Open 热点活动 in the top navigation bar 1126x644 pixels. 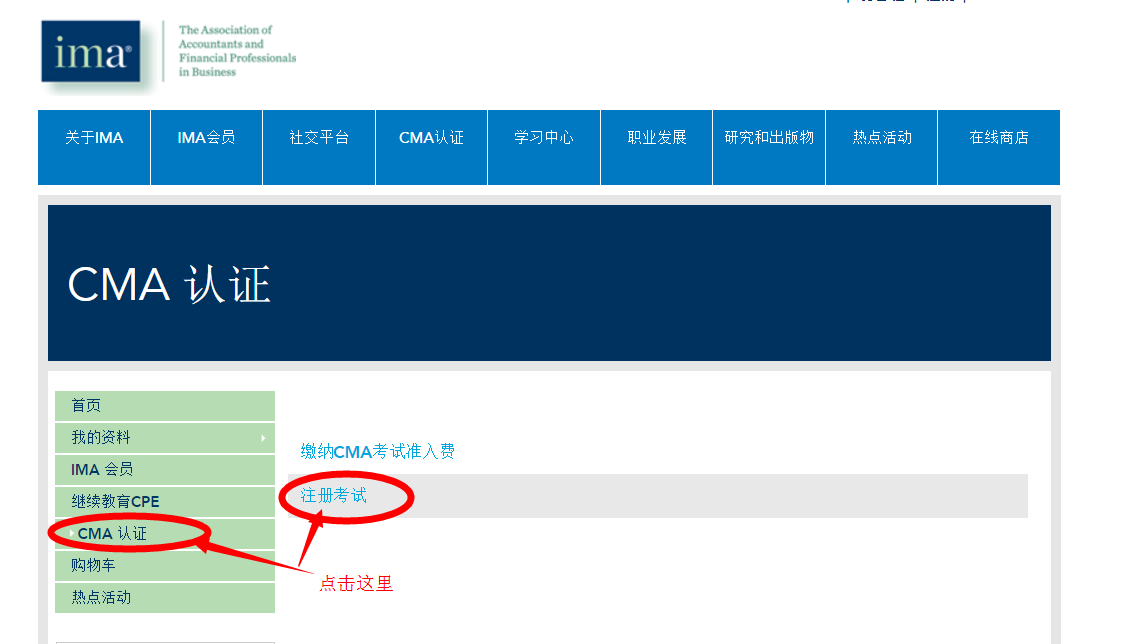tap(882, 138)
